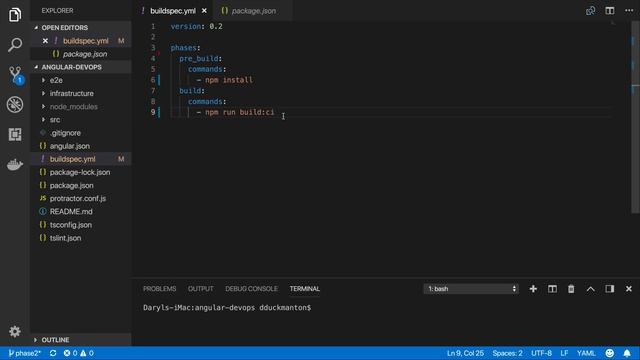Open protractor.conf.js file
The image size is (640, 360).
tap(81, 198)
